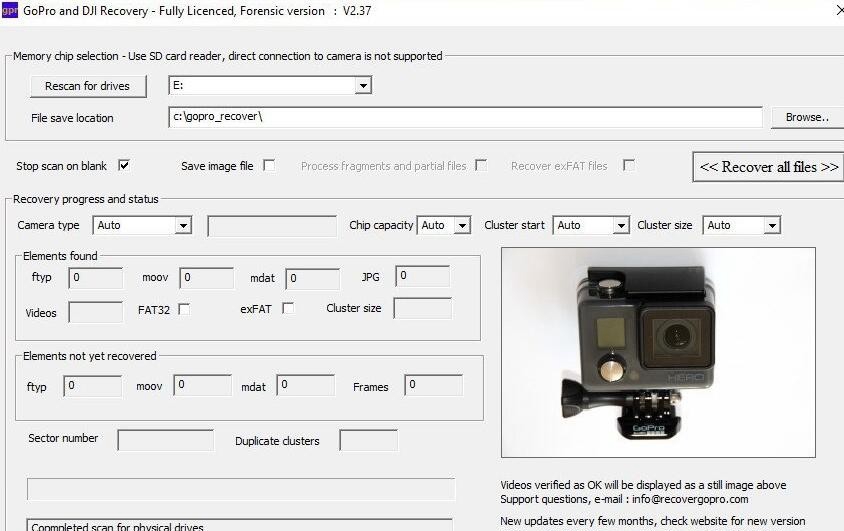844x531 pixels.
Task: Start recovery with Recover all files button
Action: click(768, 167)
